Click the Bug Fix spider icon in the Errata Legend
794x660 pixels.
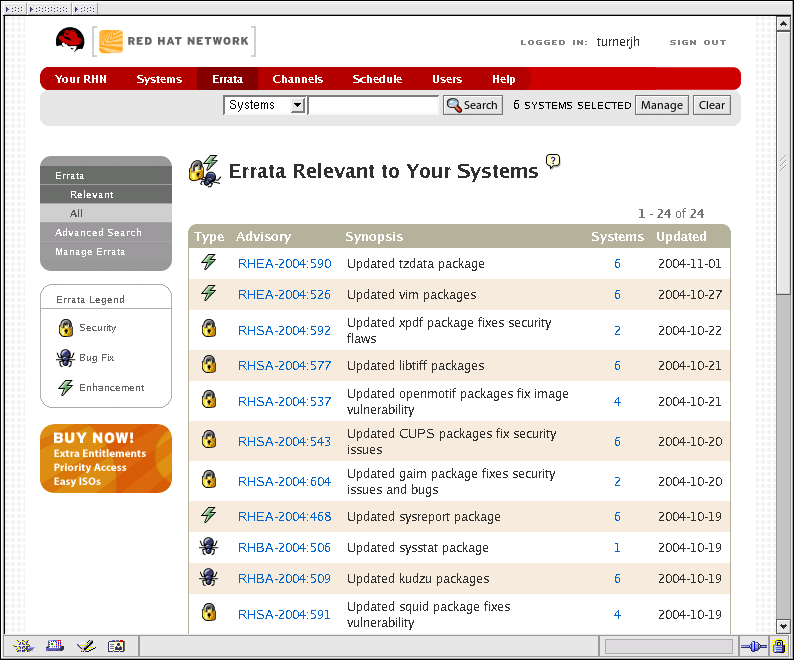(65, 358)
